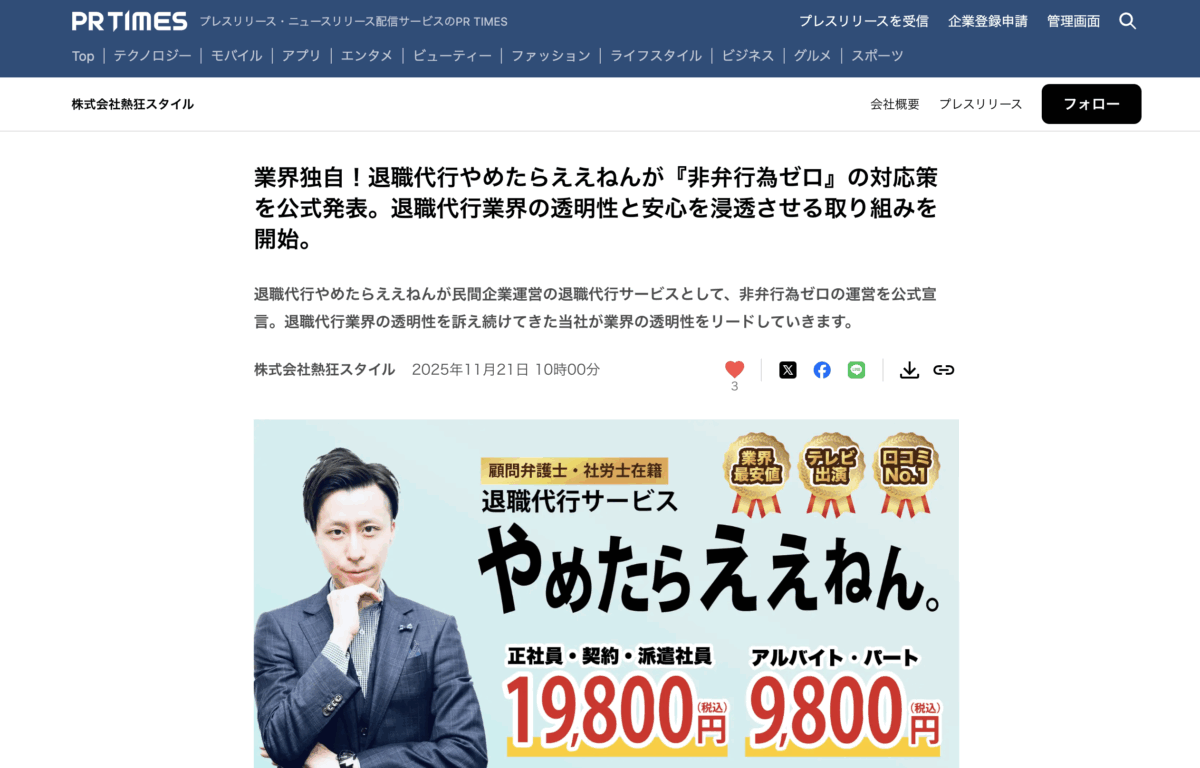Download the press release materials icon
Screen dimensions: 1200x768
(x=909, y=370)
